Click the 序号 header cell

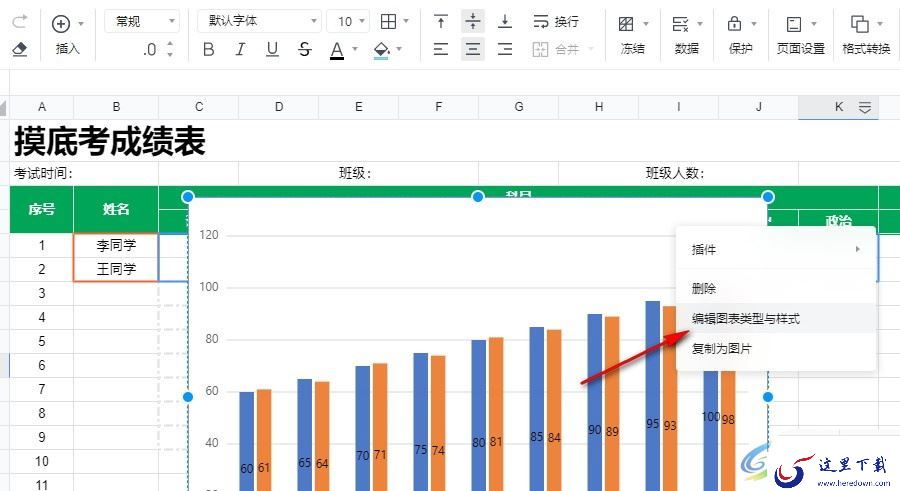tap(41, 209)
